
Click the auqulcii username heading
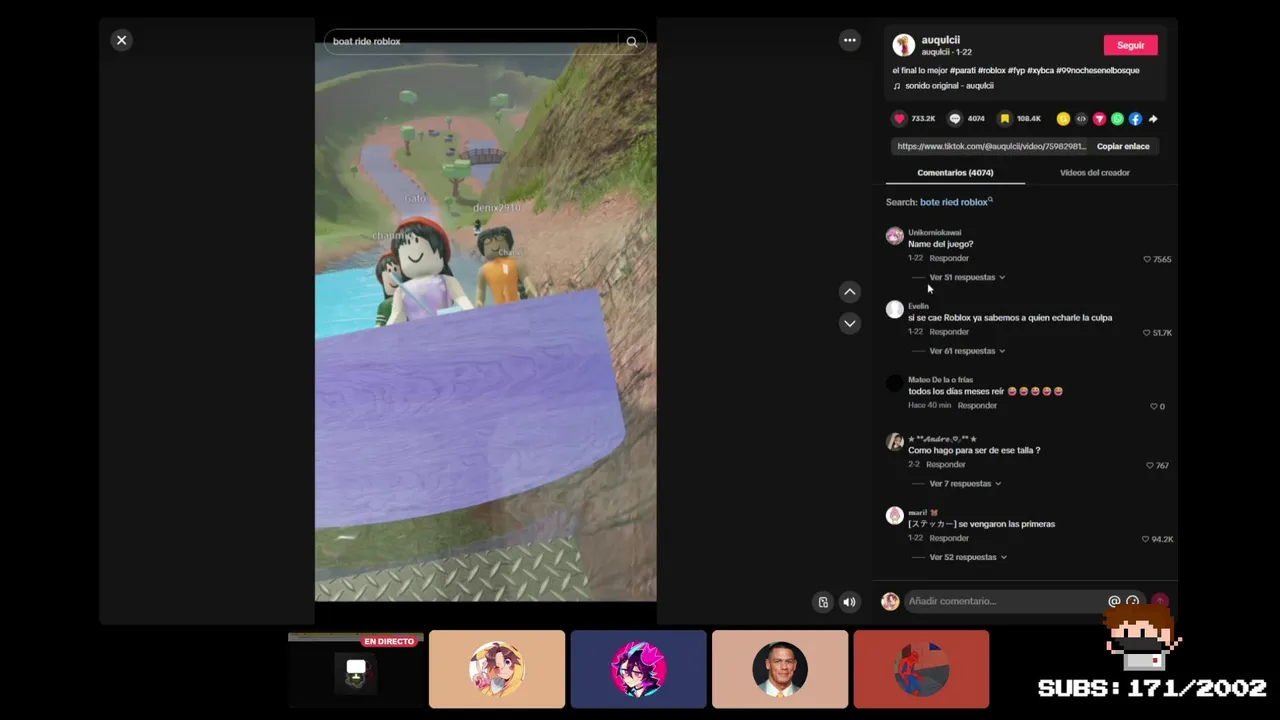pyautogui.click(x=940, y=40)
